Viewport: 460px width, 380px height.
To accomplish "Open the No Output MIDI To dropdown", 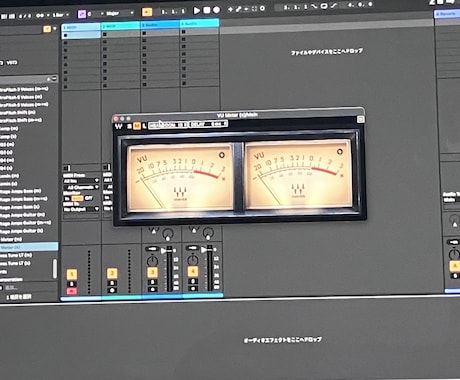I will point(81,209).
